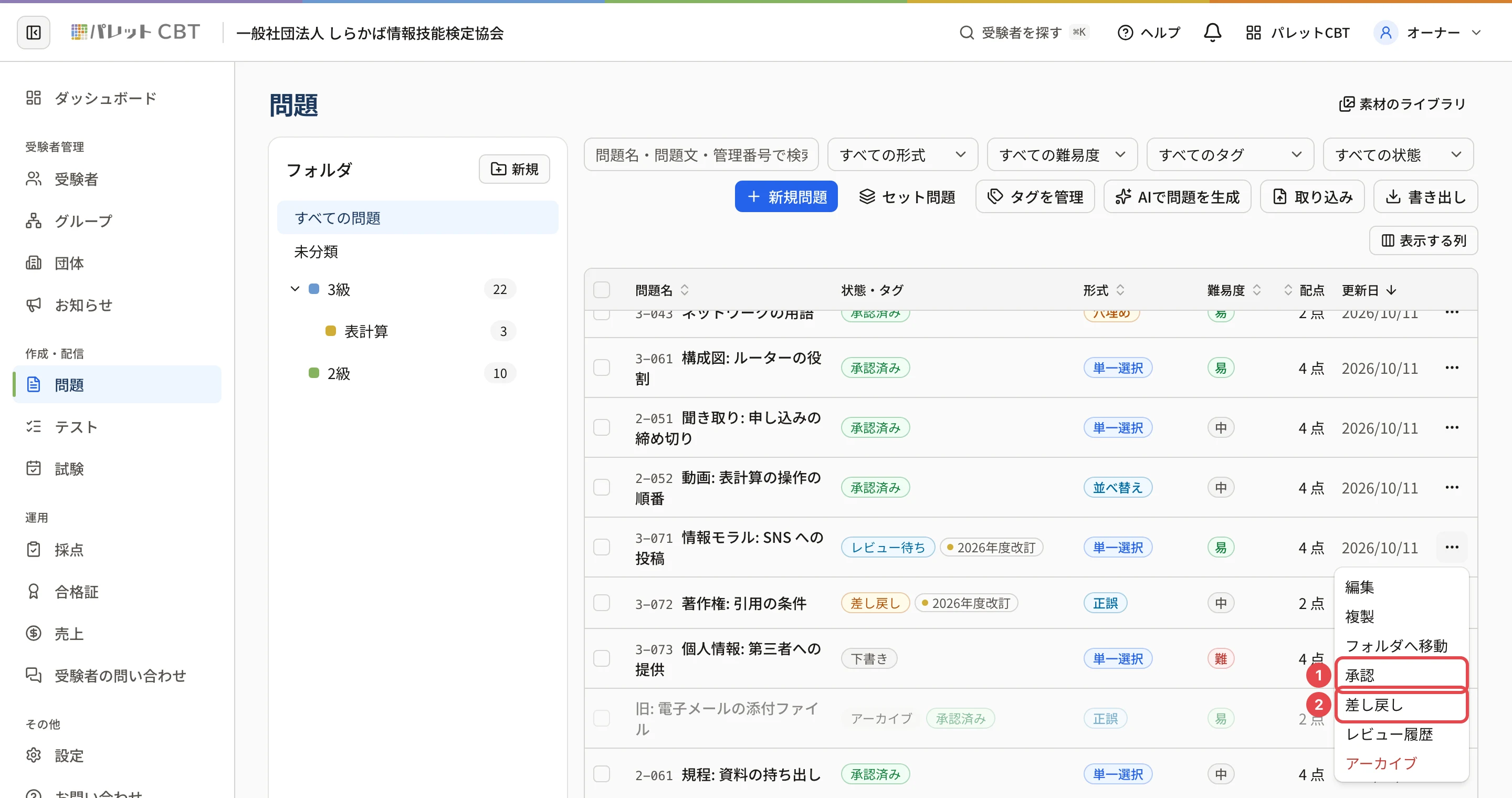Select checkbox for 3-073 個人情報 row

(602, 659)
